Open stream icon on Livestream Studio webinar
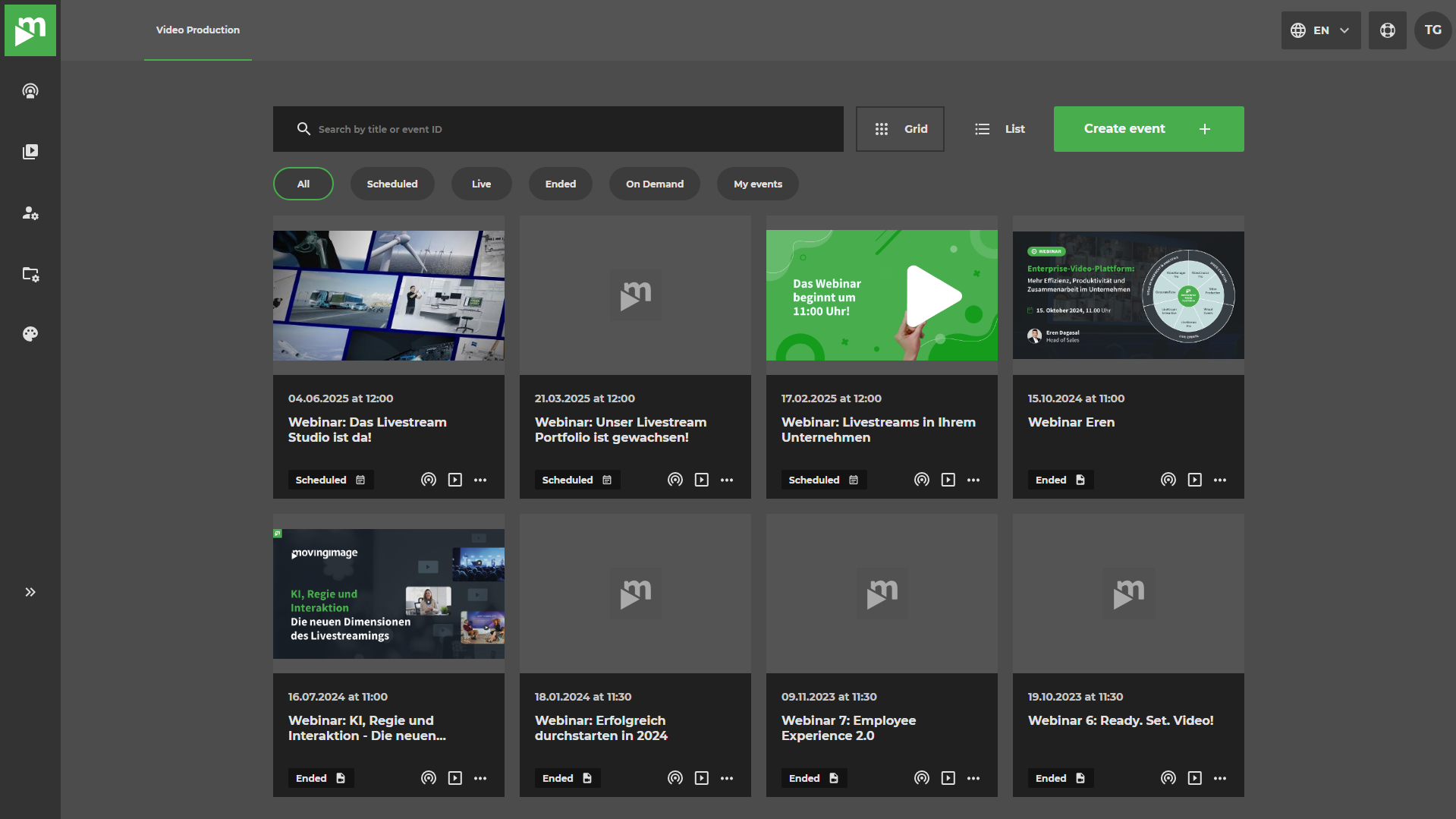The image size is (1456, 819). (429, 480)
